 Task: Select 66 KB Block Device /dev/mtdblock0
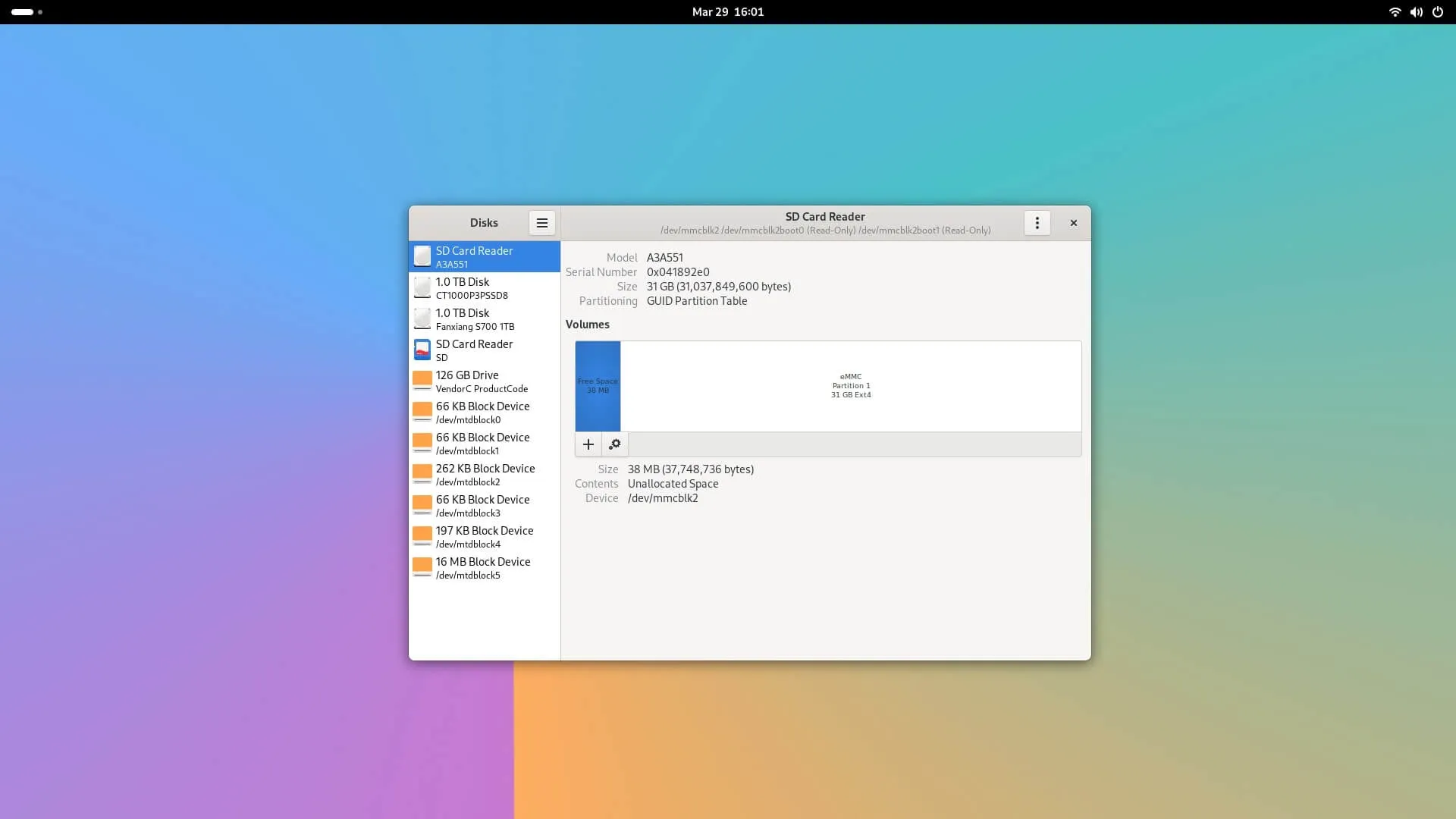(x=484, y=413)
